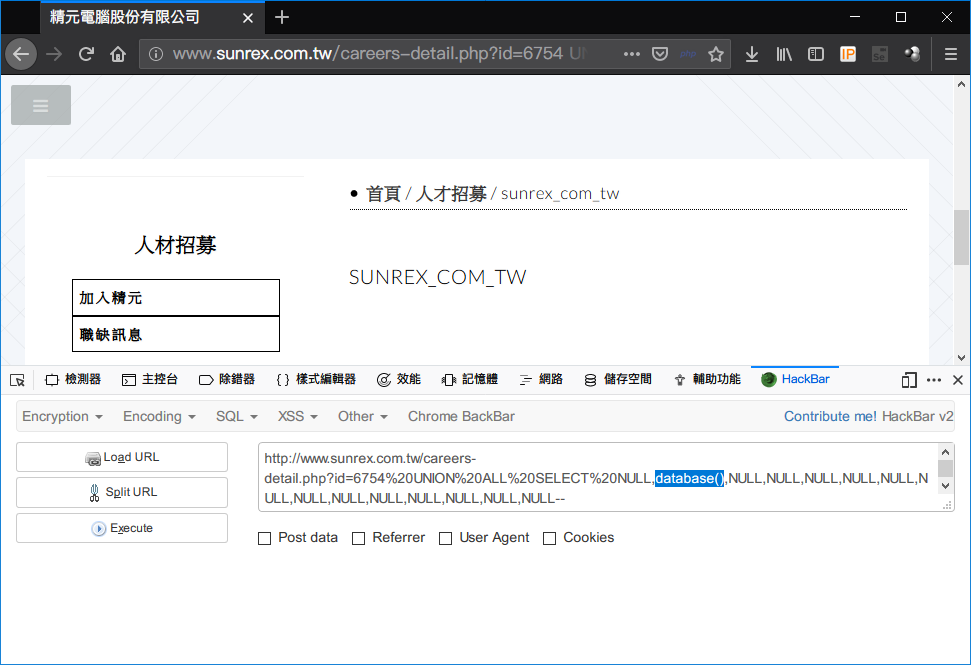Click Chrome BackBar menu item

[461, 417]
